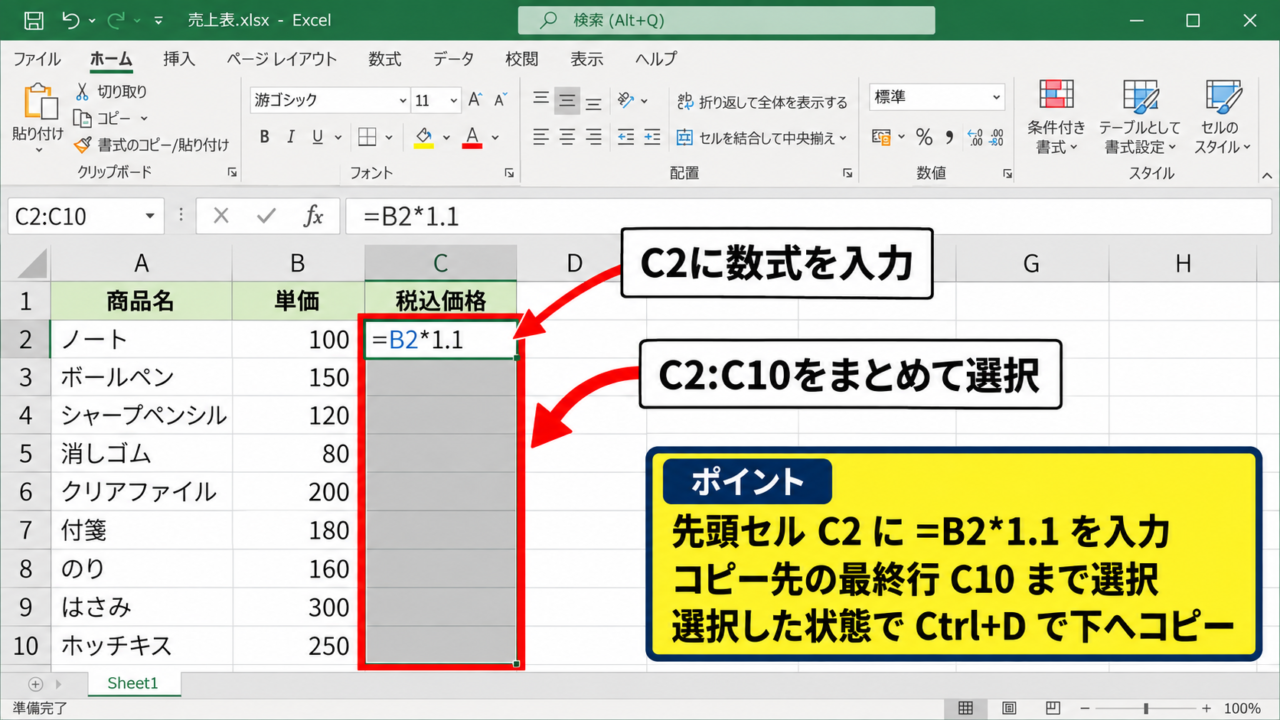Switch to the データ tab
This screenshot has height=720, width=1280.
453,59
